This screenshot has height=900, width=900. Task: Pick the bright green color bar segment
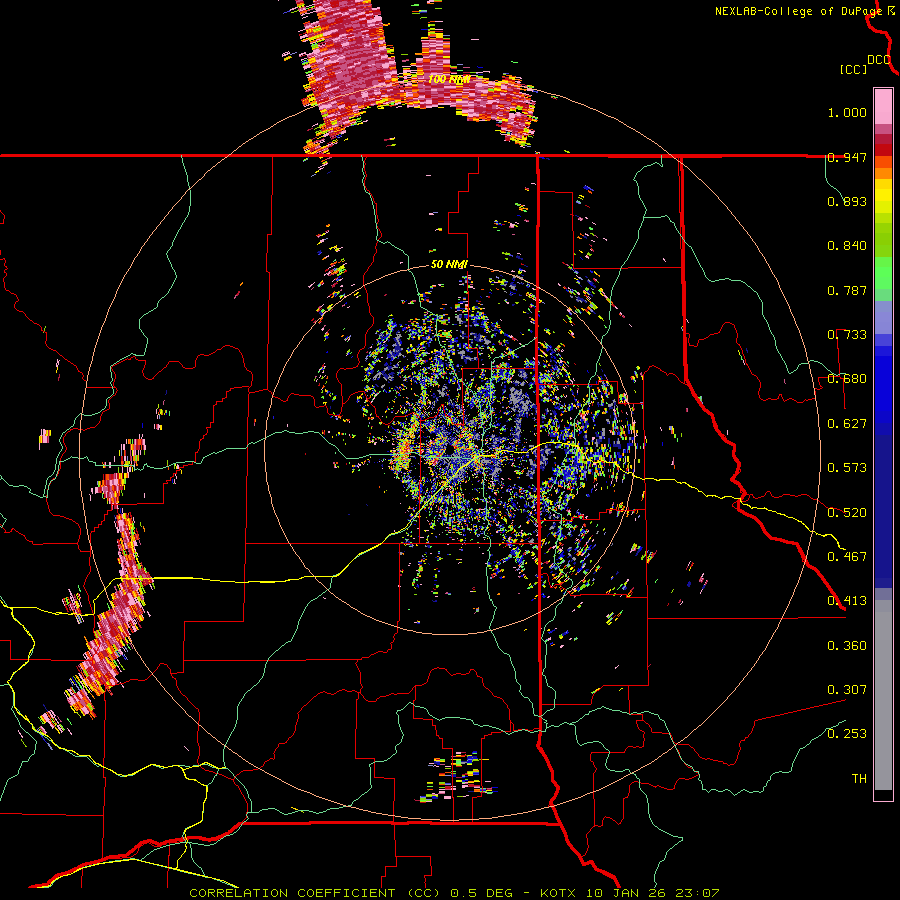[883, 273]
